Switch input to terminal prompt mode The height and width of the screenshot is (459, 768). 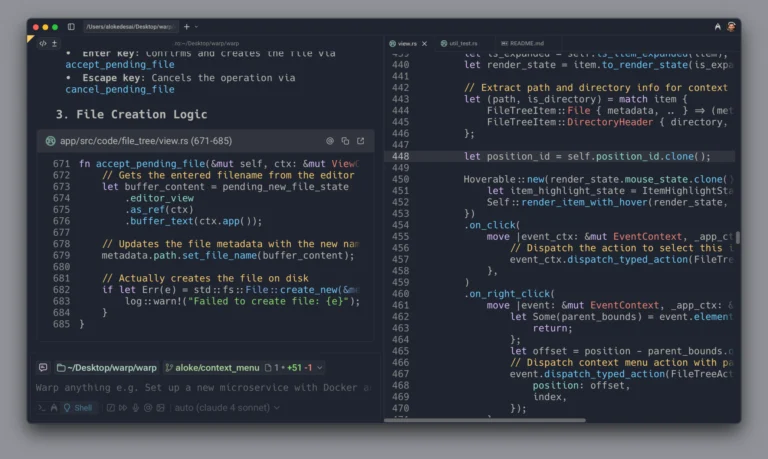(x=41, y=407)
